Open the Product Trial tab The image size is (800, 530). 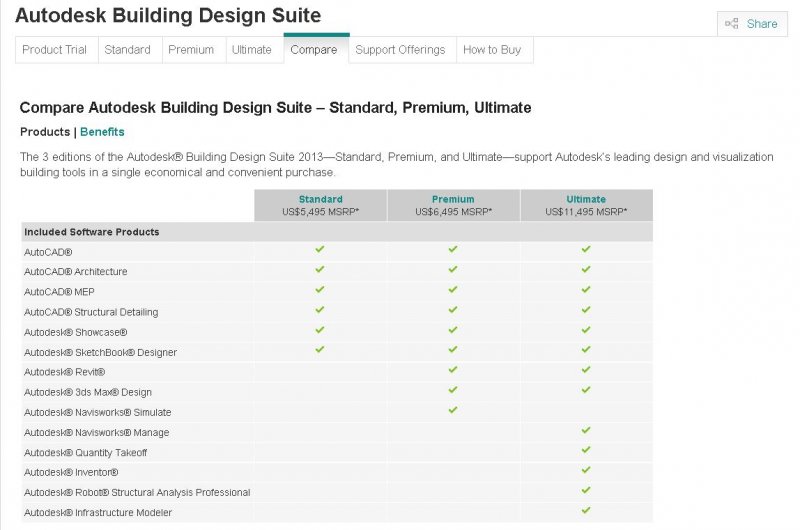click(x=55, y=50)
